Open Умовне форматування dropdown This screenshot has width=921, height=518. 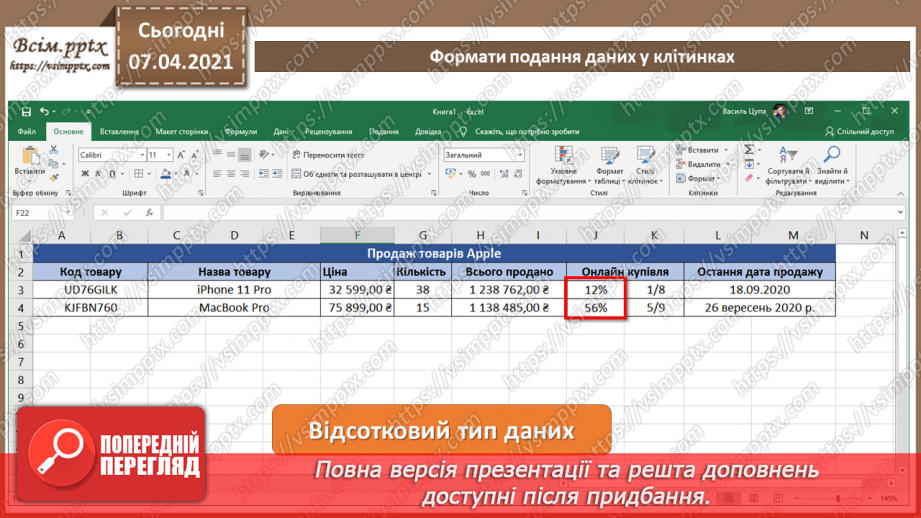point(563,165)
